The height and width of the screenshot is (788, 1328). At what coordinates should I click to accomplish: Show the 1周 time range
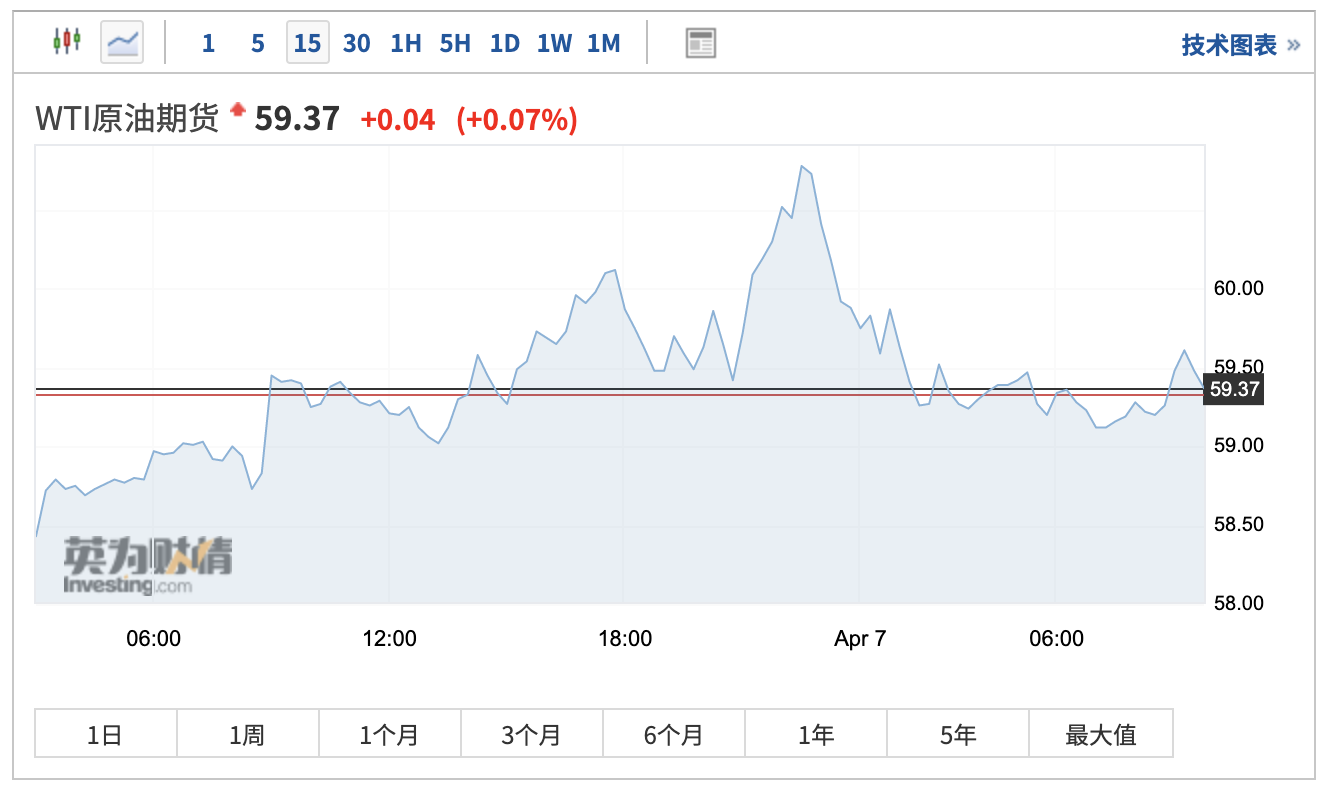(x=247, y=735)
